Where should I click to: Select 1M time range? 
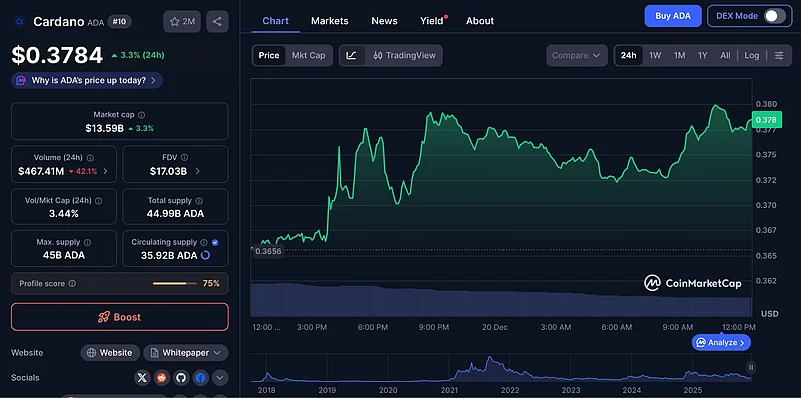pyautogui.click(x=679, y=55)
